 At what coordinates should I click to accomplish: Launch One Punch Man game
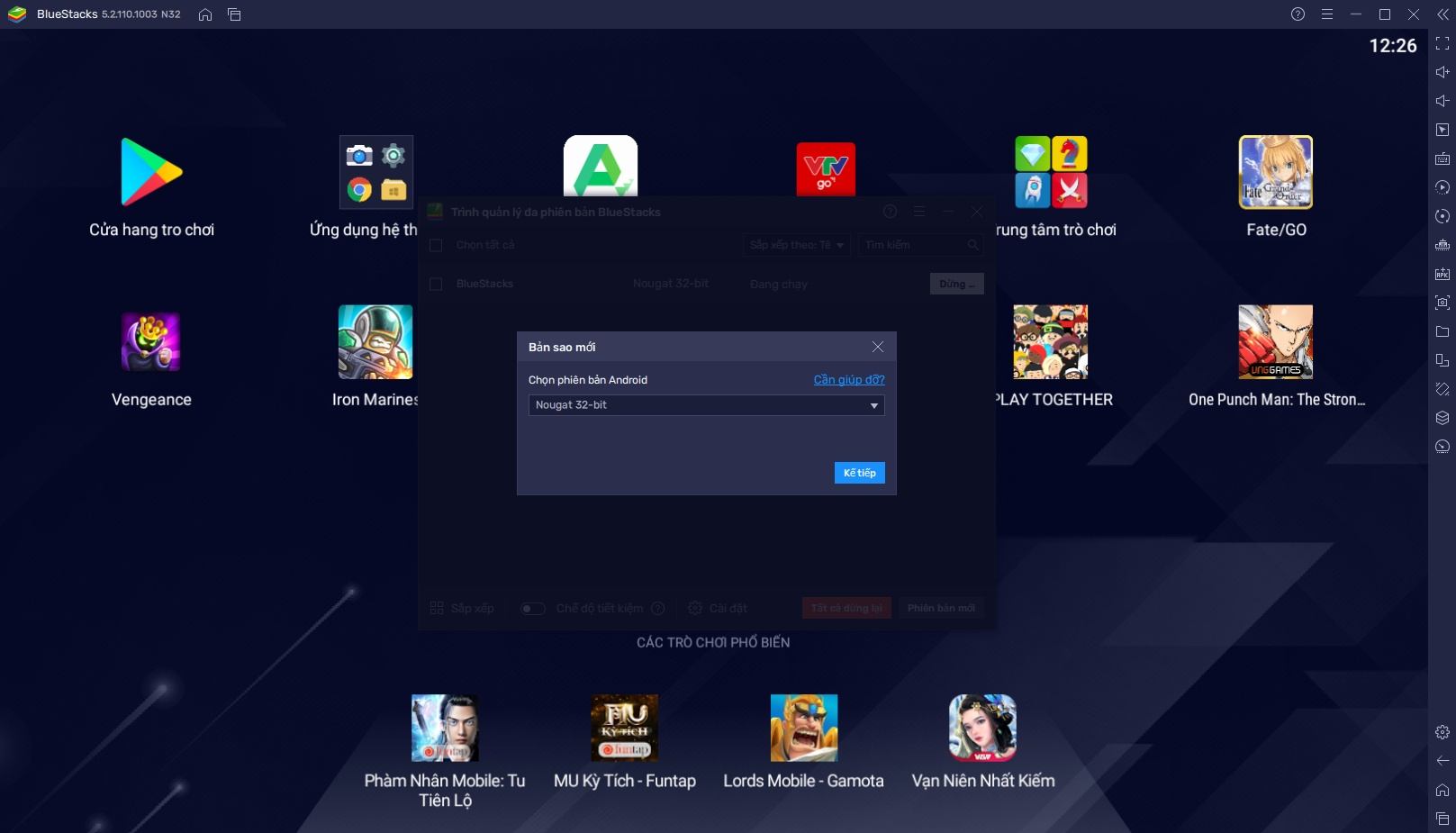pos(1276,342)
